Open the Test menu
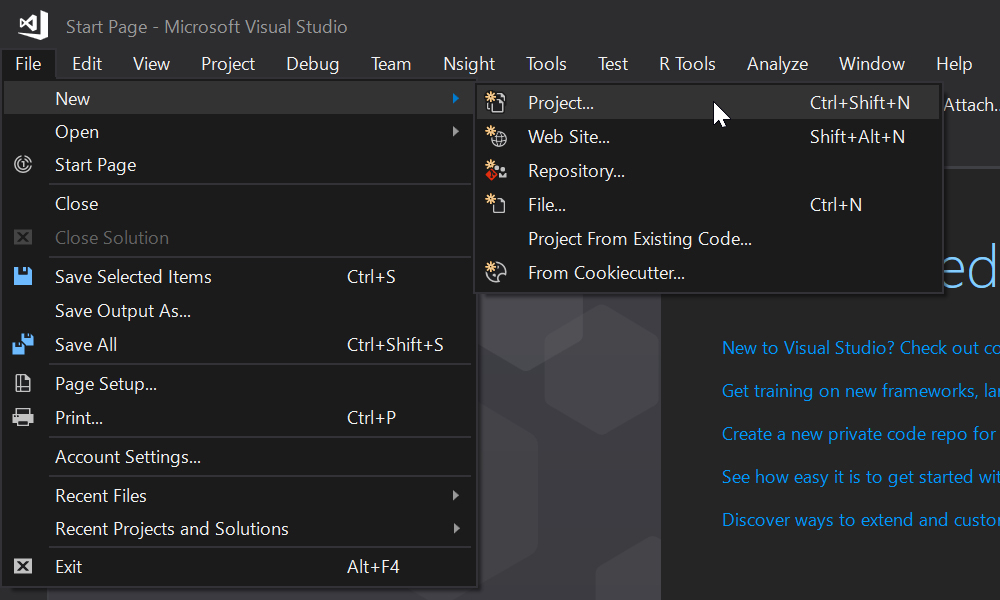 tap(613, 64)
